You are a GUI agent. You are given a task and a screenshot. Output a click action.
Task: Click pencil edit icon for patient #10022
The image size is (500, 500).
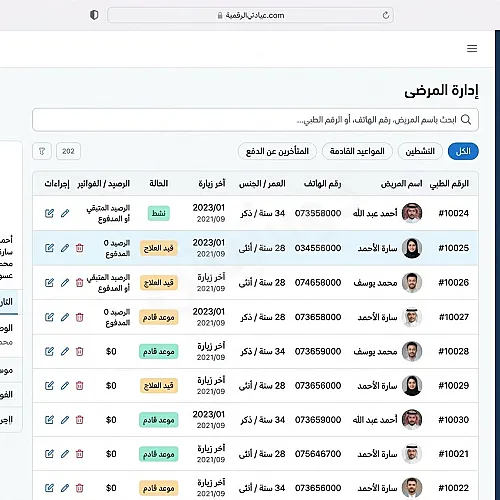tap(65, 488)
